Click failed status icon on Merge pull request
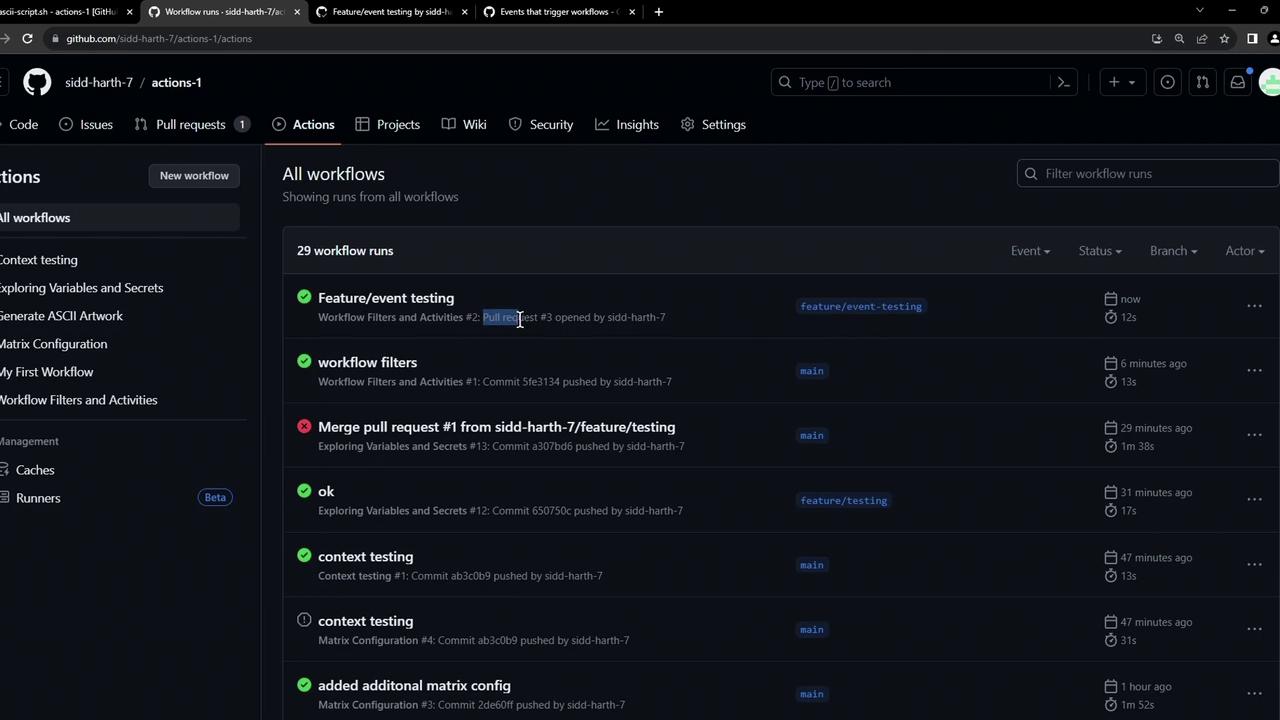Image resolution: width=1280 pixels, height=720 pixels. click(304, 426)
